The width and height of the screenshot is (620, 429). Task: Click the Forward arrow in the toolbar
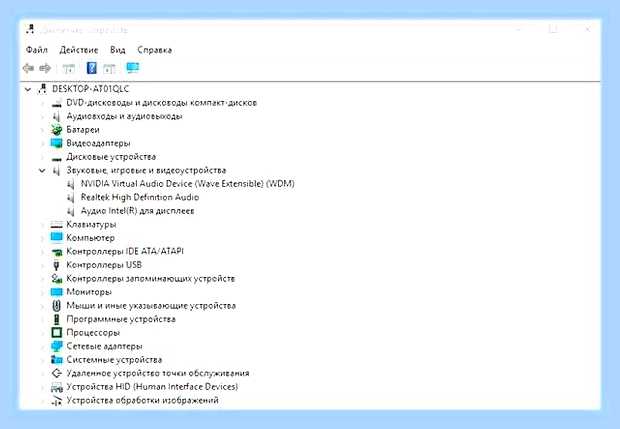coord(45,68)
